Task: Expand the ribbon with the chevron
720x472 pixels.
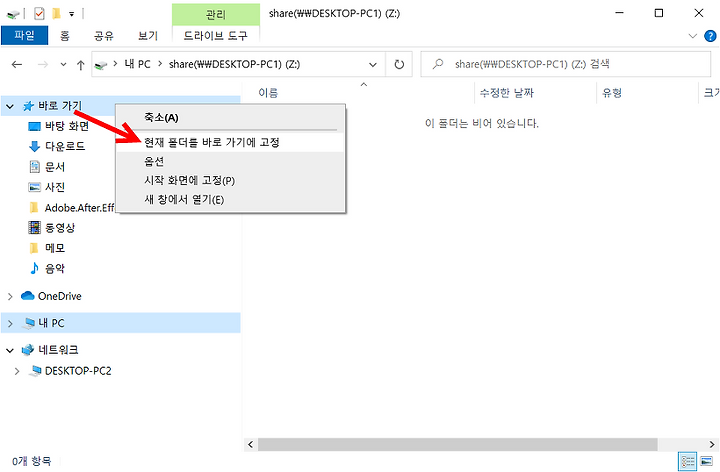Action: click(692, 36)
